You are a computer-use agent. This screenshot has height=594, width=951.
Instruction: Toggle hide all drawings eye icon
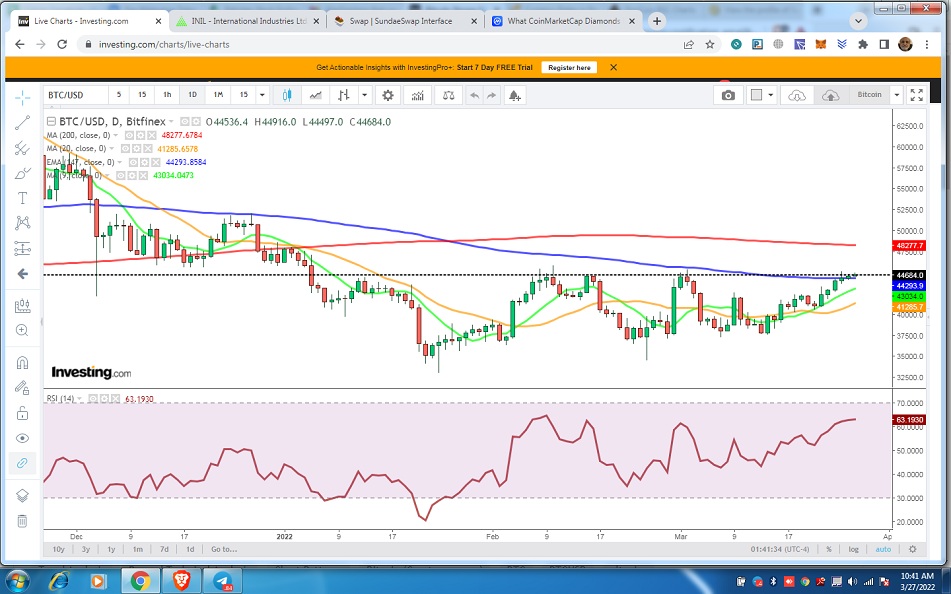[x=22, y=438]
